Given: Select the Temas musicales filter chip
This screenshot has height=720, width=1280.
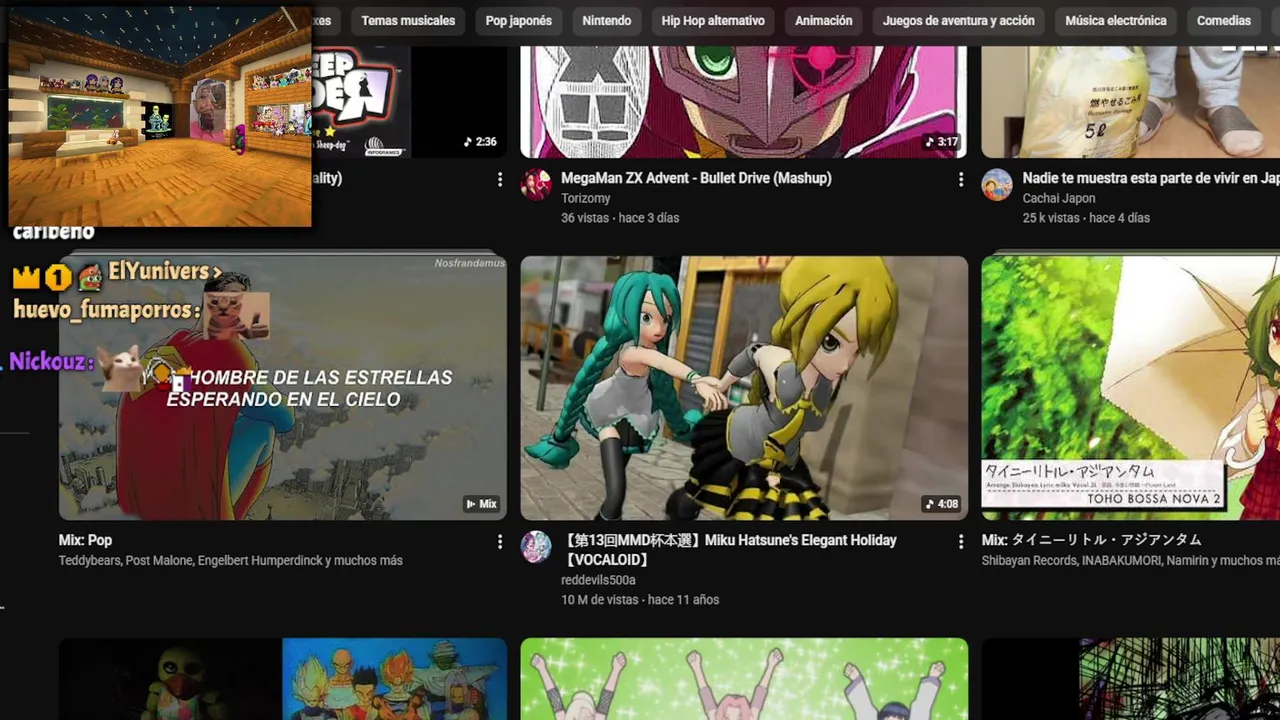Looking at the screenshot, I should click(x=408, y=21).
